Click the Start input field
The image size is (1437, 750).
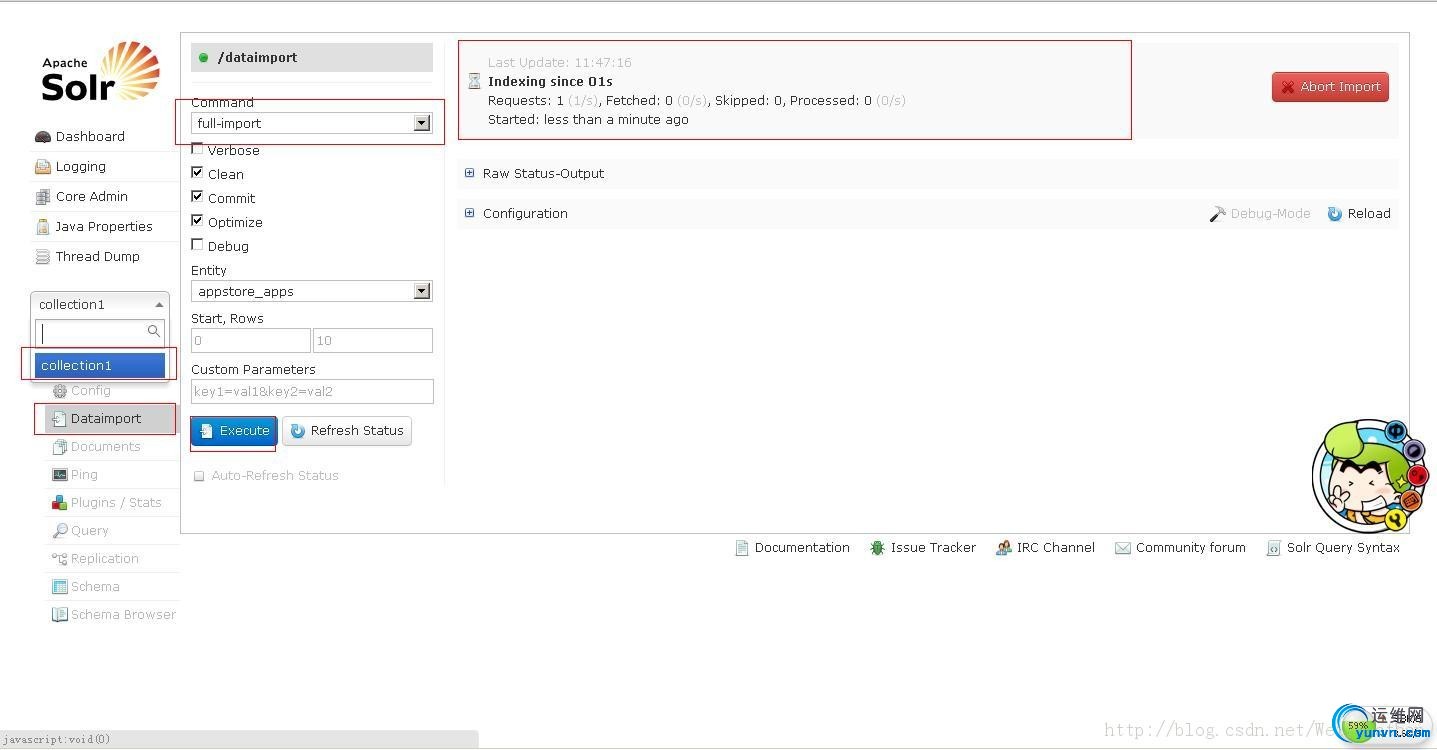(x=251, y=341)
